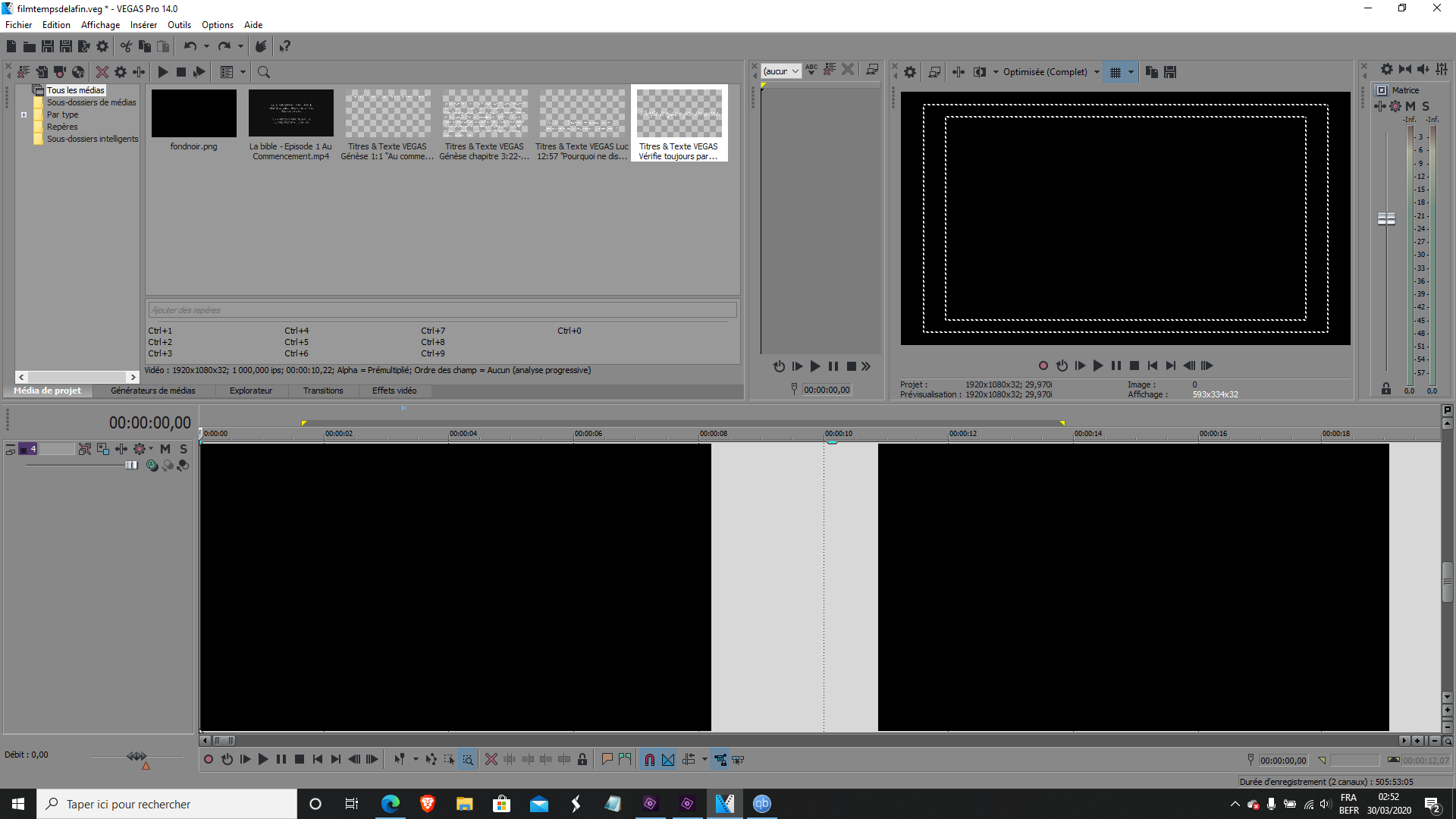Toggle snapping magnet icon
The height and width of the screenshot is (819, 1456).
[x=649, y=759]
